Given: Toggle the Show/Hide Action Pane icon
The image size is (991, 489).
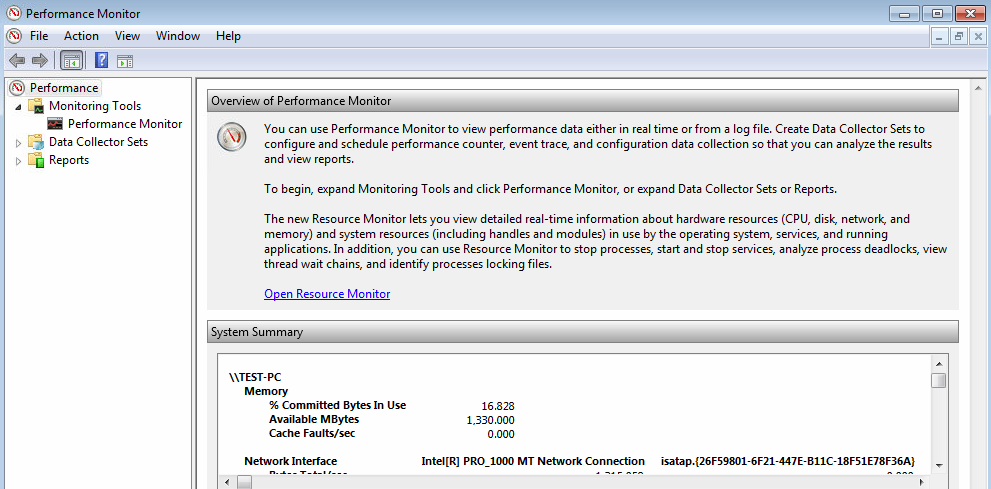Looking at the screenshot, I should tap(125, 61).
